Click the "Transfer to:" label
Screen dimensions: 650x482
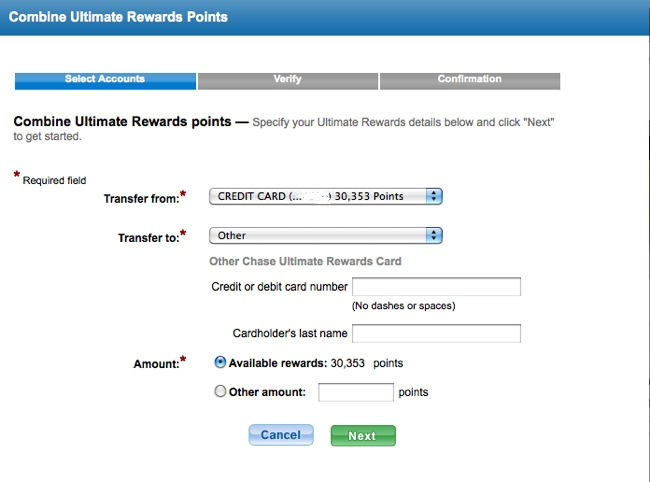click(148, 238)
